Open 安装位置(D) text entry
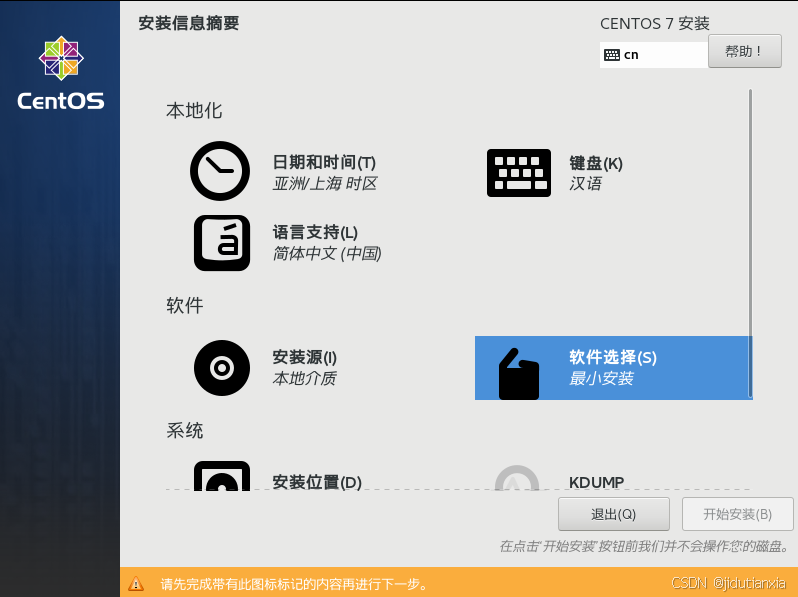This screenshot has width=798, height=597. 317,482
